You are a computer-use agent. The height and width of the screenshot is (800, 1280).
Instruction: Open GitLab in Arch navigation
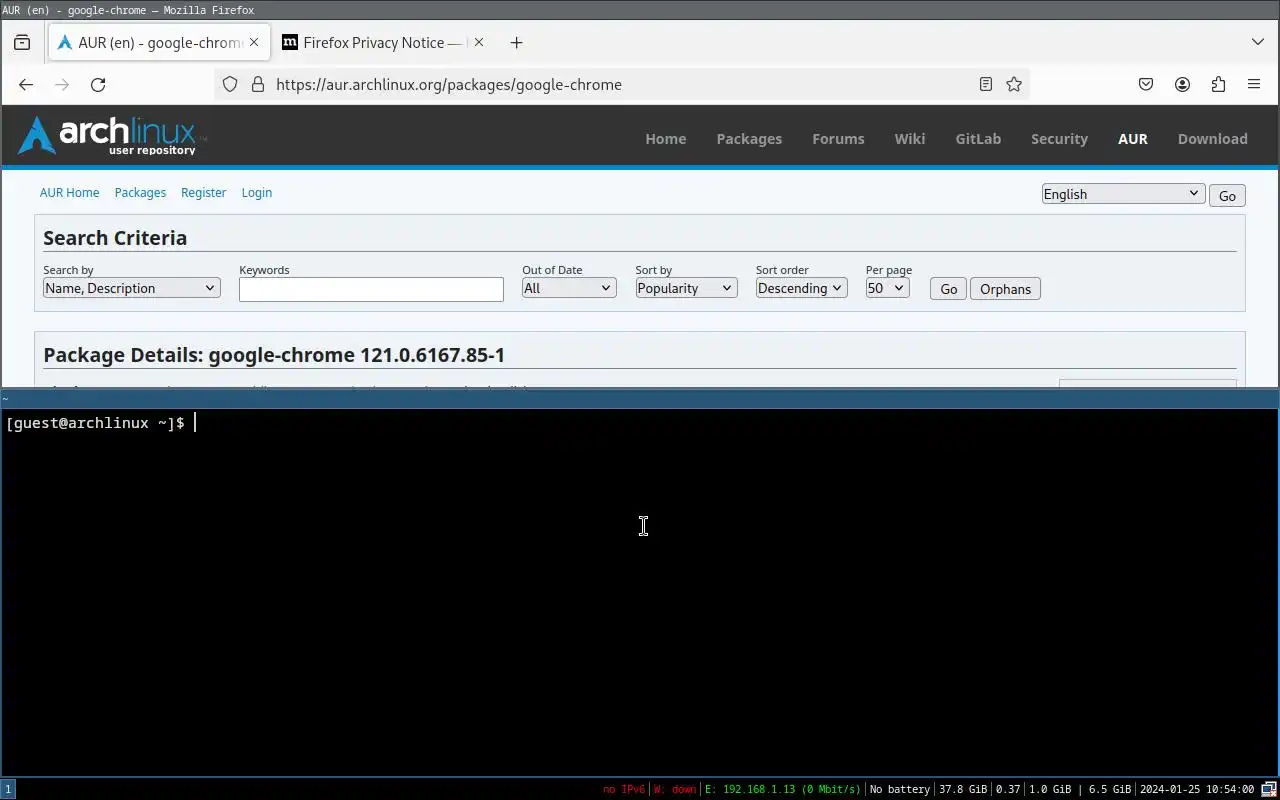(x=978, y=139)
